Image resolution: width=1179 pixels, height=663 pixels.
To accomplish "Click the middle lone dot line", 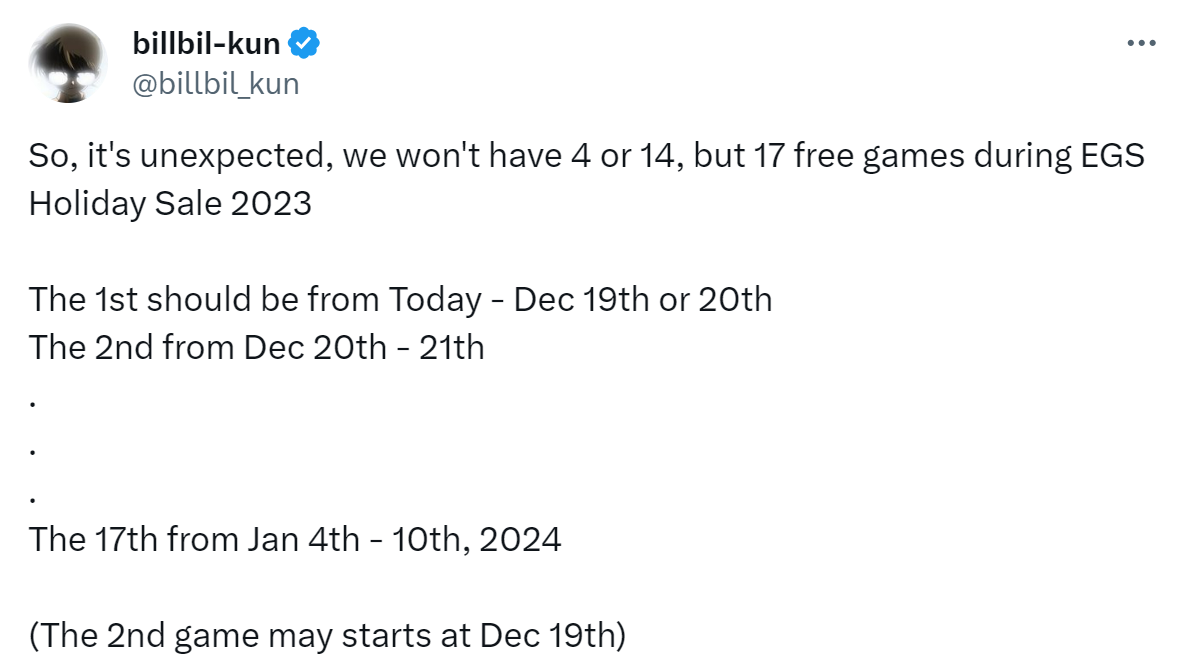I will click(34, 450).
